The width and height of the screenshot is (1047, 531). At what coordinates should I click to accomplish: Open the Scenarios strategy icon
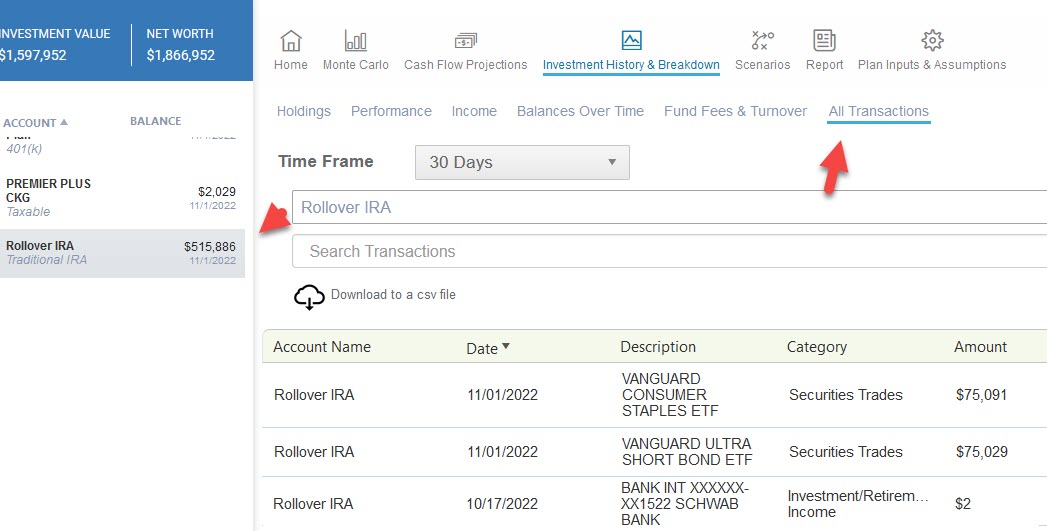(763, 41)
